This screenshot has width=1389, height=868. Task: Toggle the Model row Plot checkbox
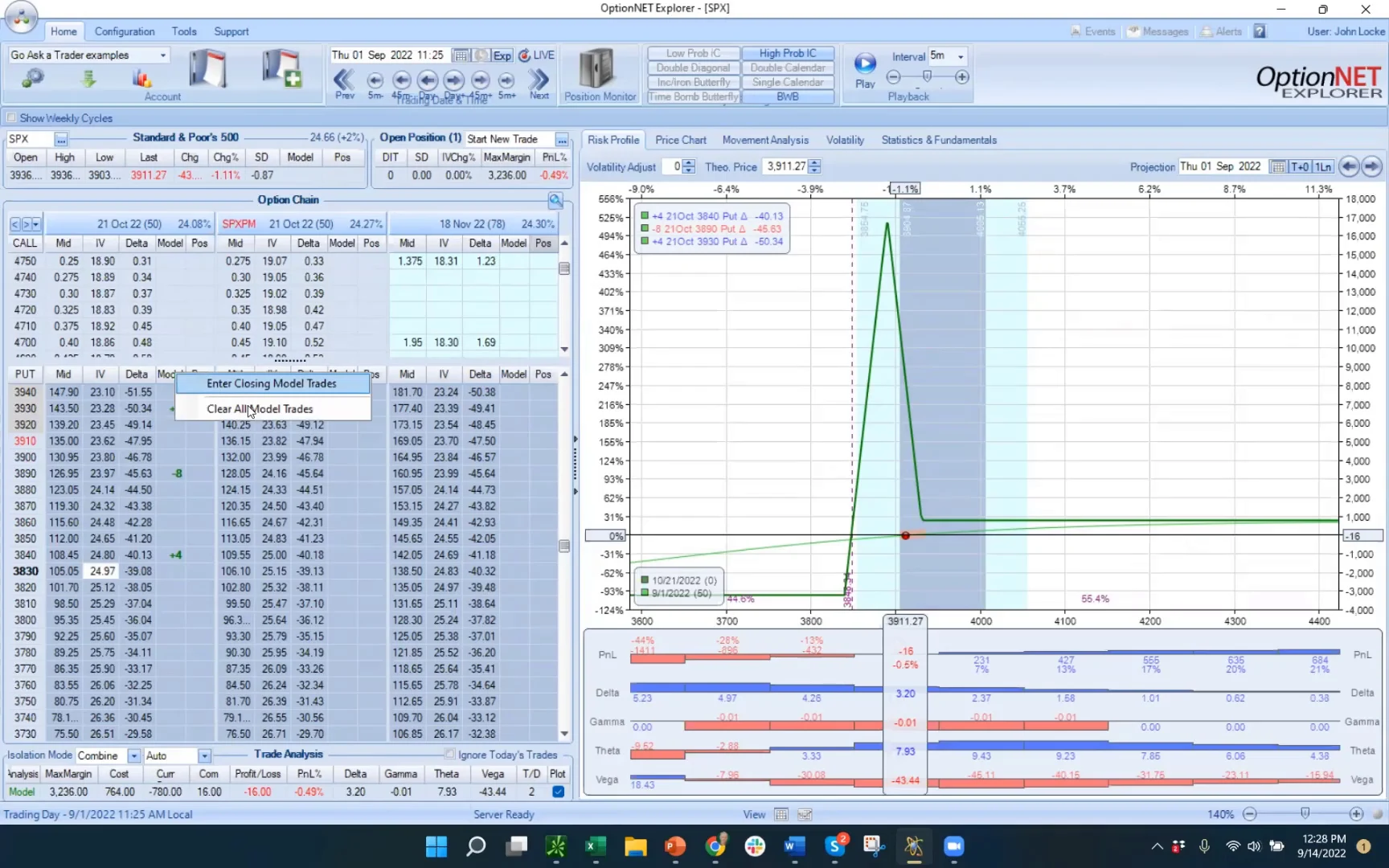pyautogui.click(x=558, y=792)
